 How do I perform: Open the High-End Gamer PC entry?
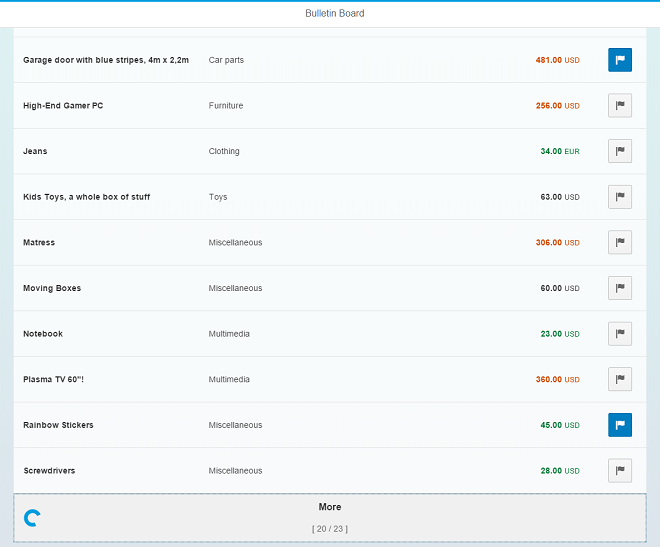[63, 106]
